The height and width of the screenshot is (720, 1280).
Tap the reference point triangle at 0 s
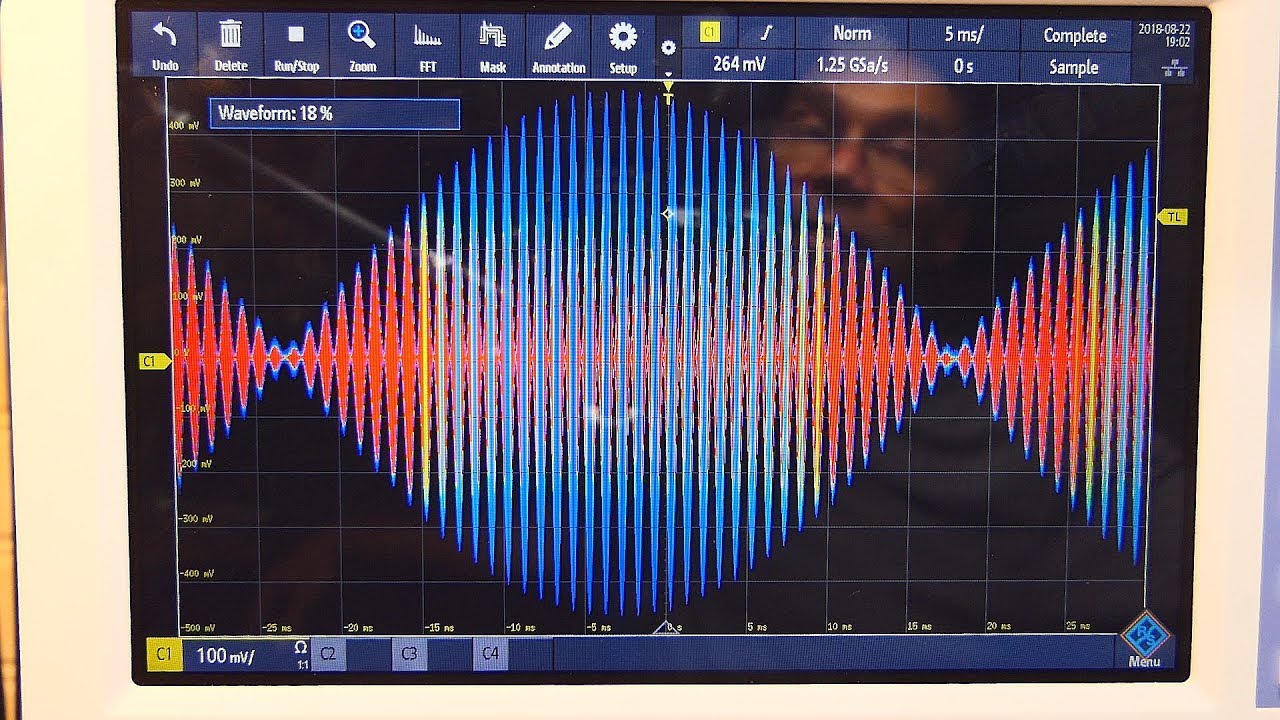(x=667, y=628)
